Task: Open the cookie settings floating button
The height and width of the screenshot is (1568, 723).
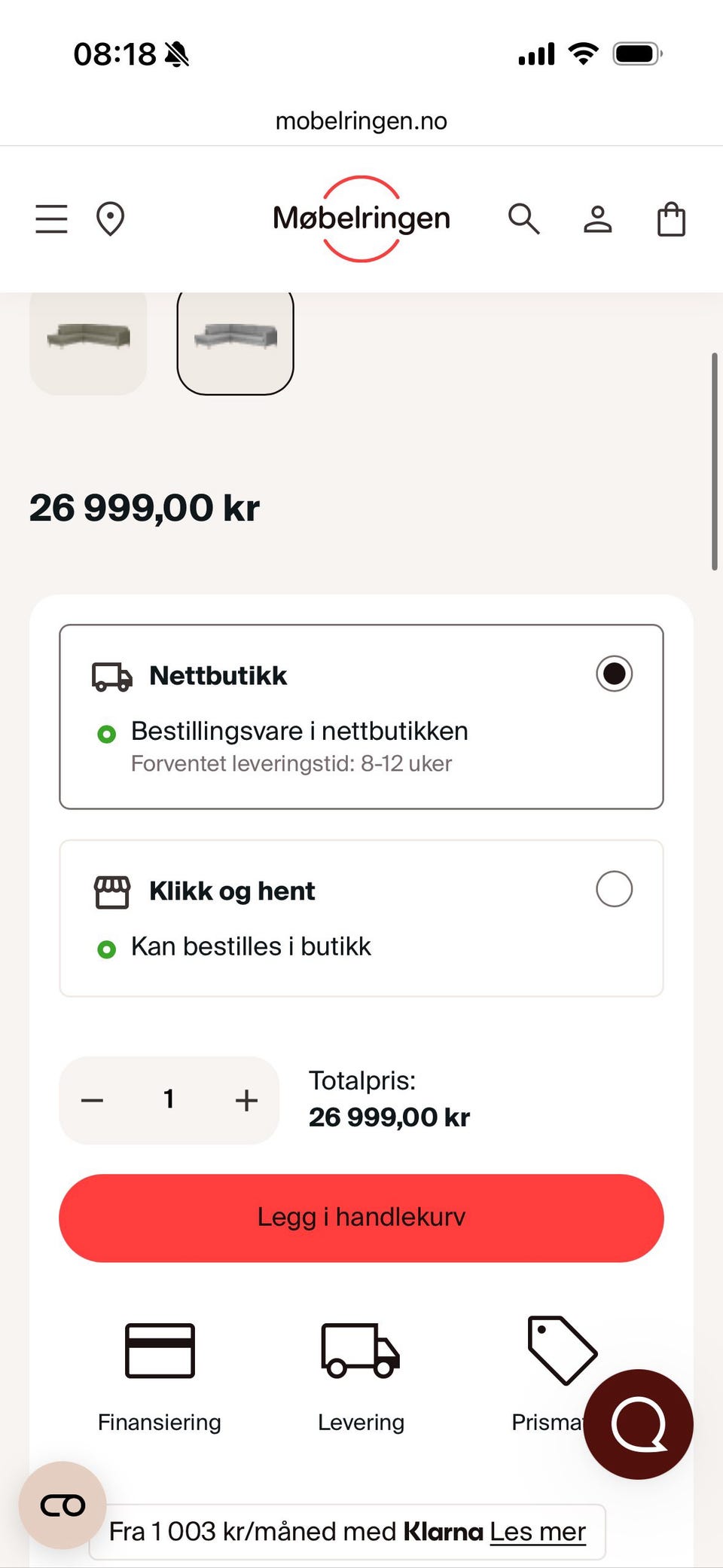Action: coord(63,1505)
